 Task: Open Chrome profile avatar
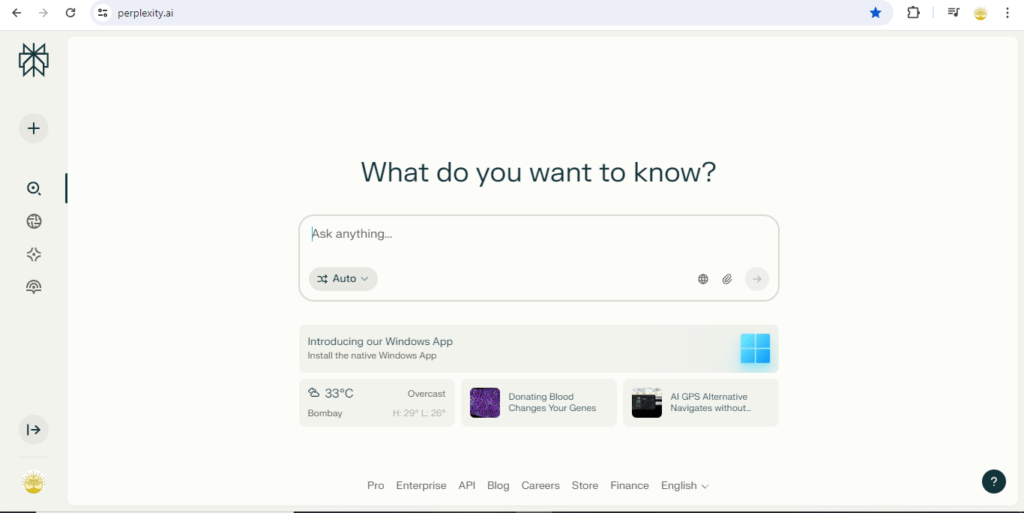click(x=980, y=12)
